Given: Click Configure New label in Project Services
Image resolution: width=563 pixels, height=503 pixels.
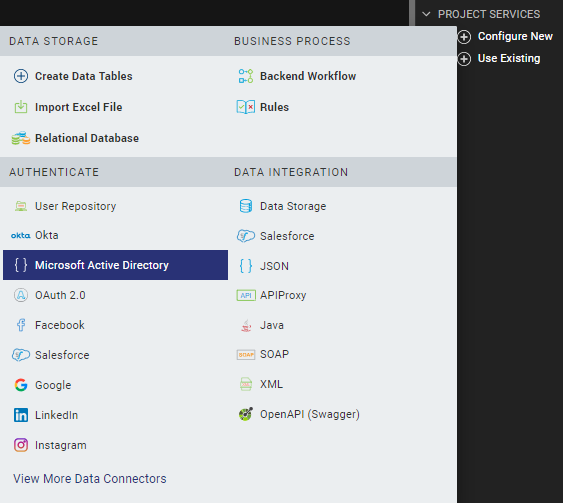Looking at the screenshot, I should [515, 36].
